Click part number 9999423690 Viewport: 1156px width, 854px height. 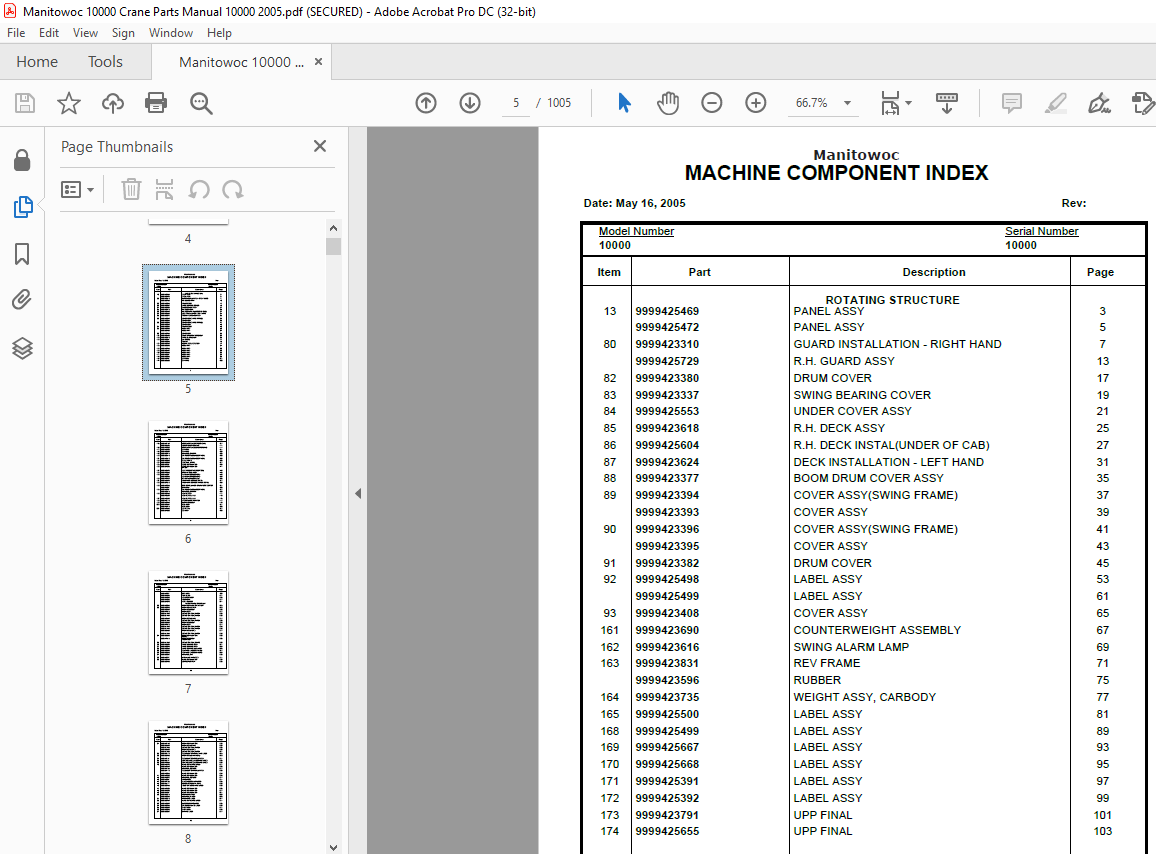pyautogui.click(x=667, y=630)
